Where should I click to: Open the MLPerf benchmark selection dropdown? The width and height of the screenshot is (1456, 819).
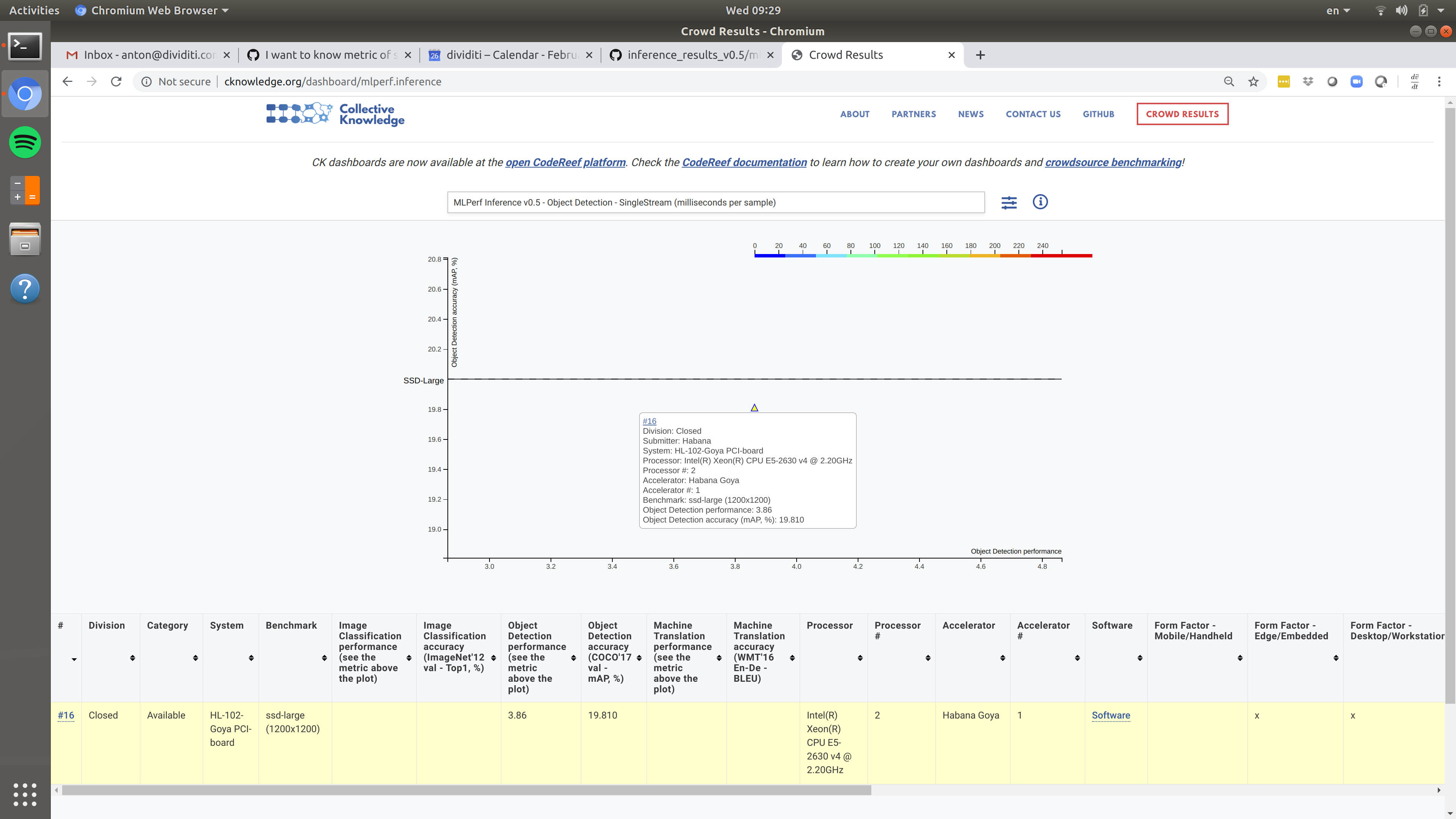[x=715, y=202]
